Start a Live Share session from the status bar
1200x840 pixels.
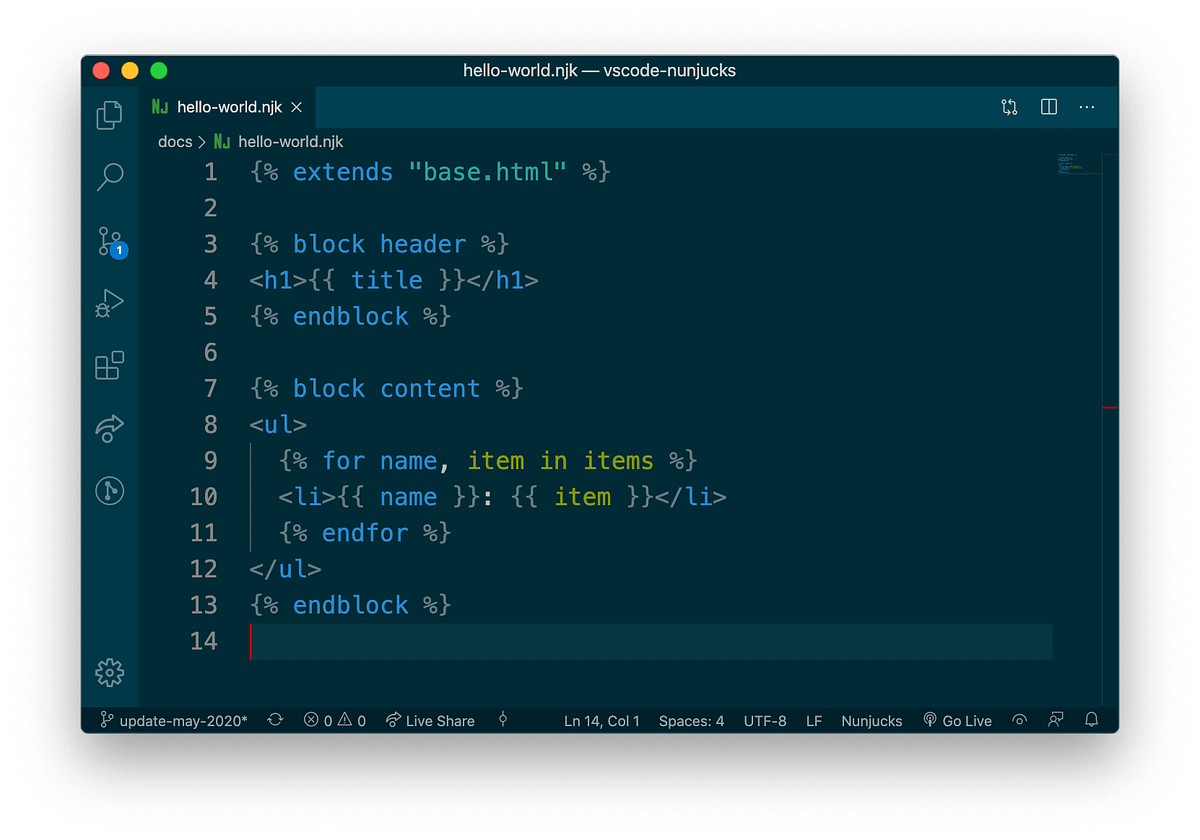tap(430, 720)
